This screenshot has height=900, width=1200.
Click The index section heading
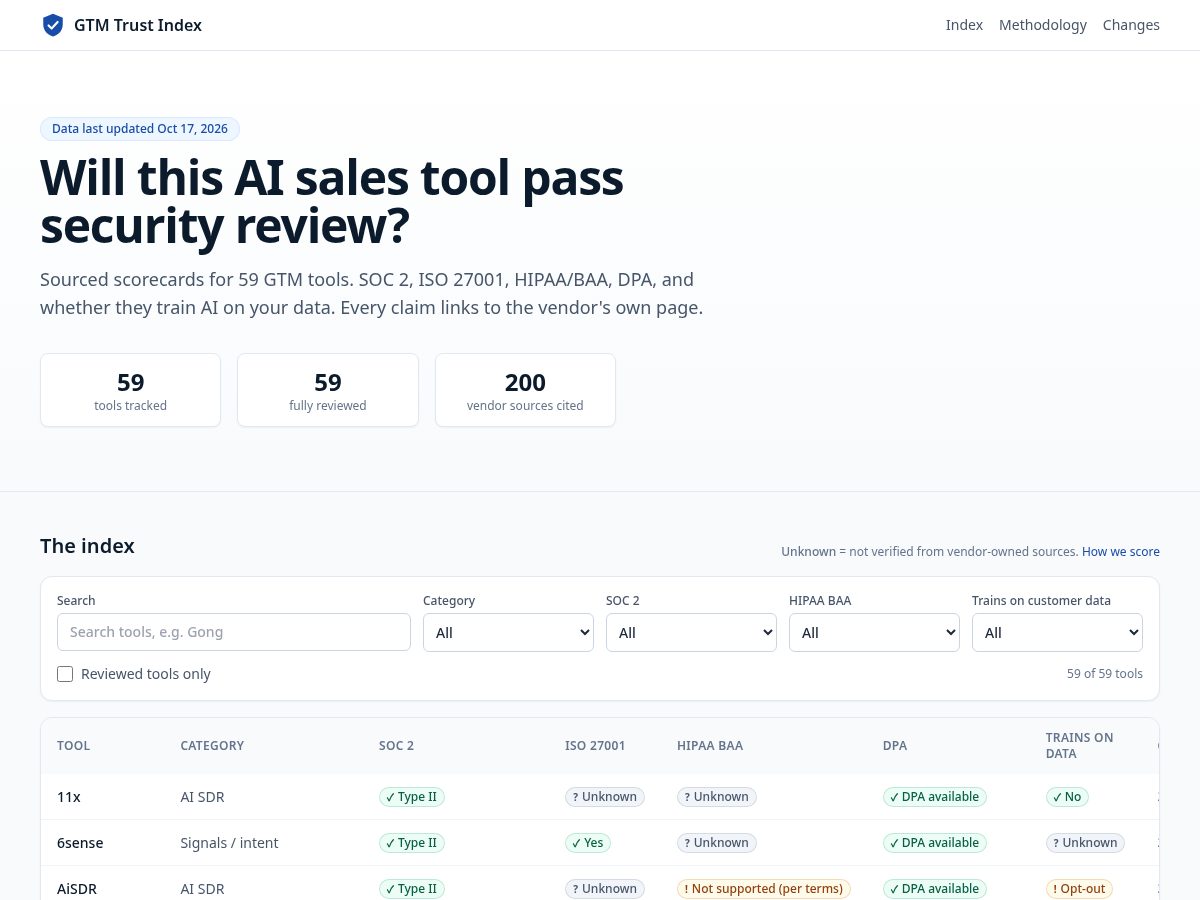point(87,546)
